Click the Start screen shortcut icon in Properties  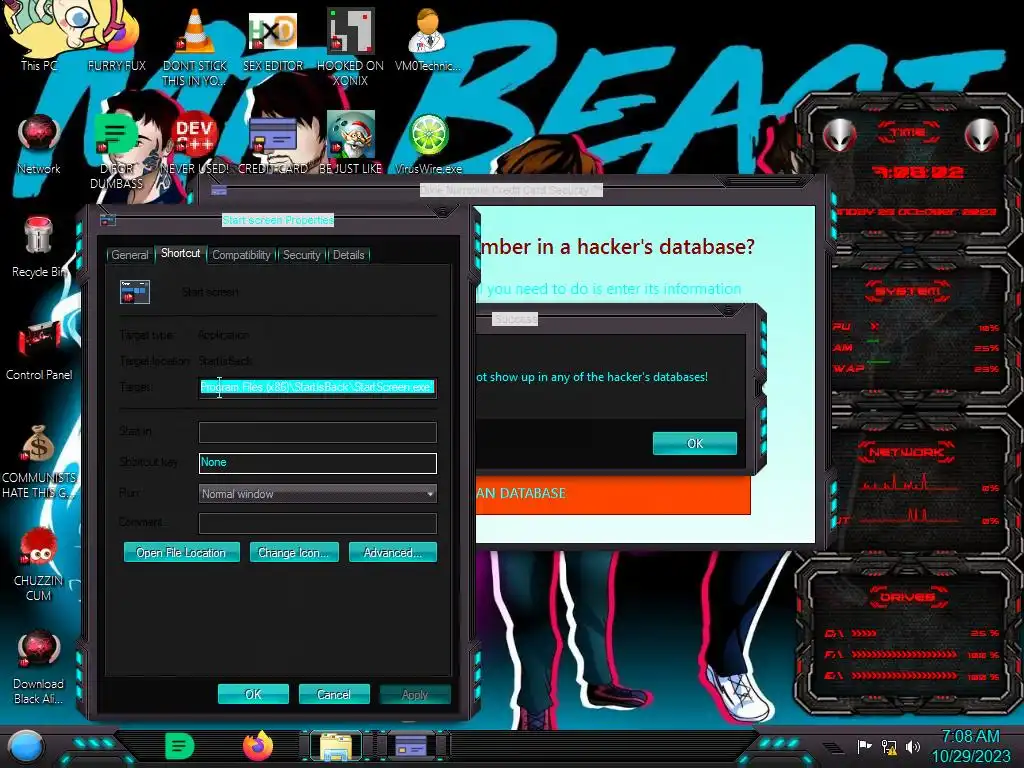[135, 292]
